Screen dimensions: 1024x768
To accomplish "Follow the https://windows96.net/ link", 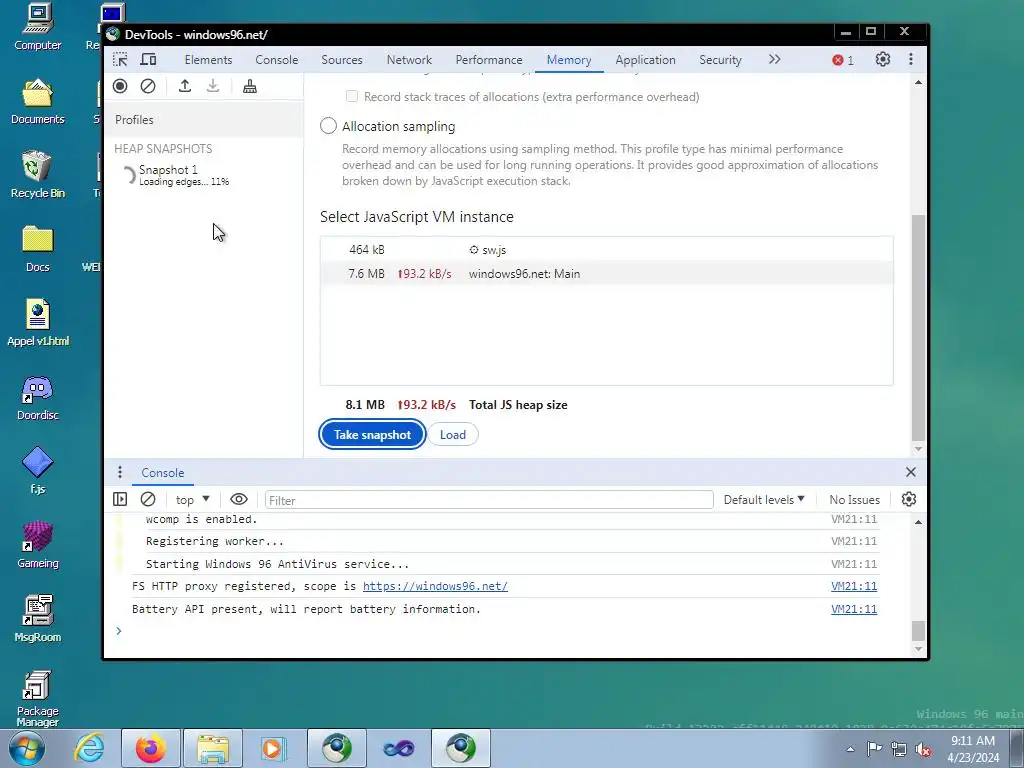I will pyautogui.click(x=435, y=586).
